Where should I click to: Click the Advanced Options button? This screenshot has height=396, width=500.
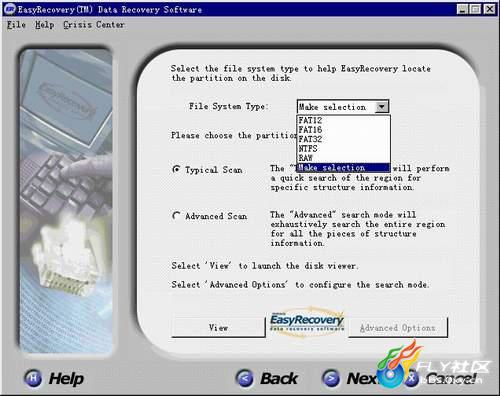coord(398,328)
